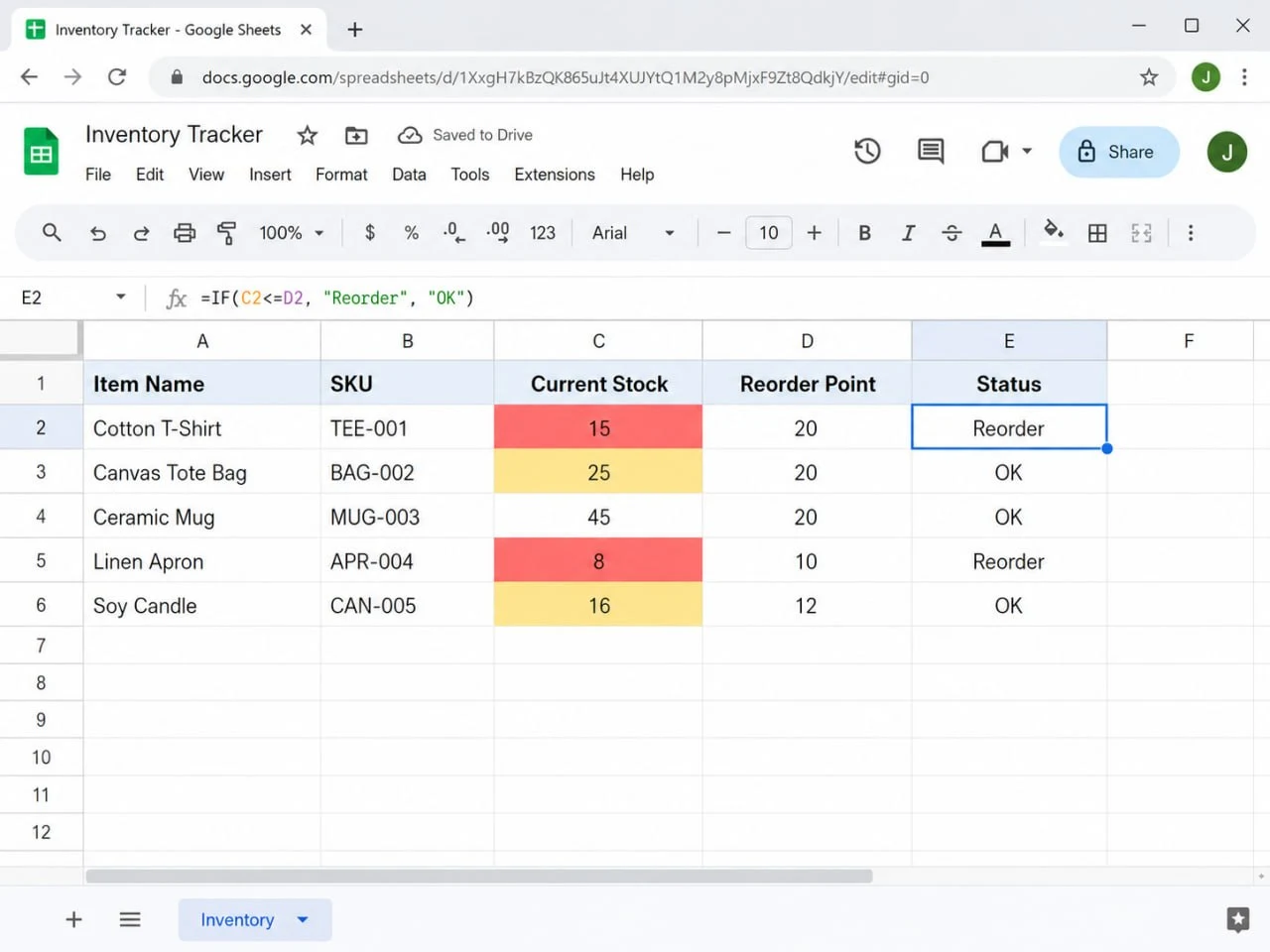Format selected cells as percent
The width and height of the screenshot is (1270, 952).
tap(411, 232)
